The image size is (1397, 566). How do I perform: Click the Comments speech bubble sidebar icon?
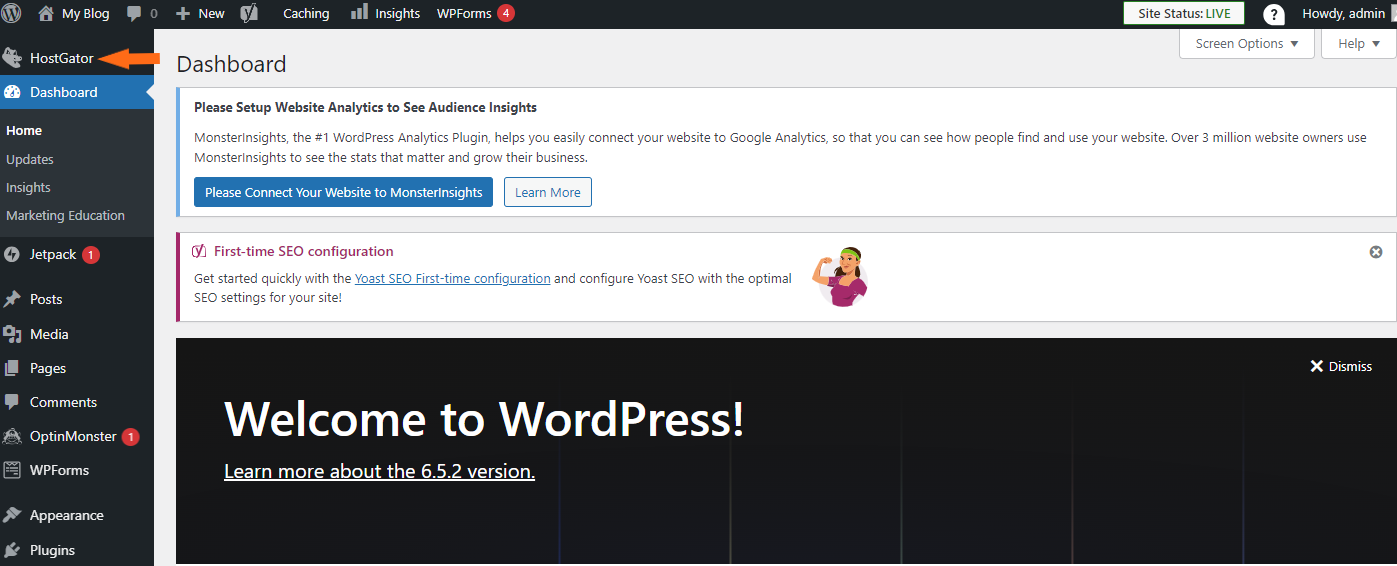[x=12, y=402]
